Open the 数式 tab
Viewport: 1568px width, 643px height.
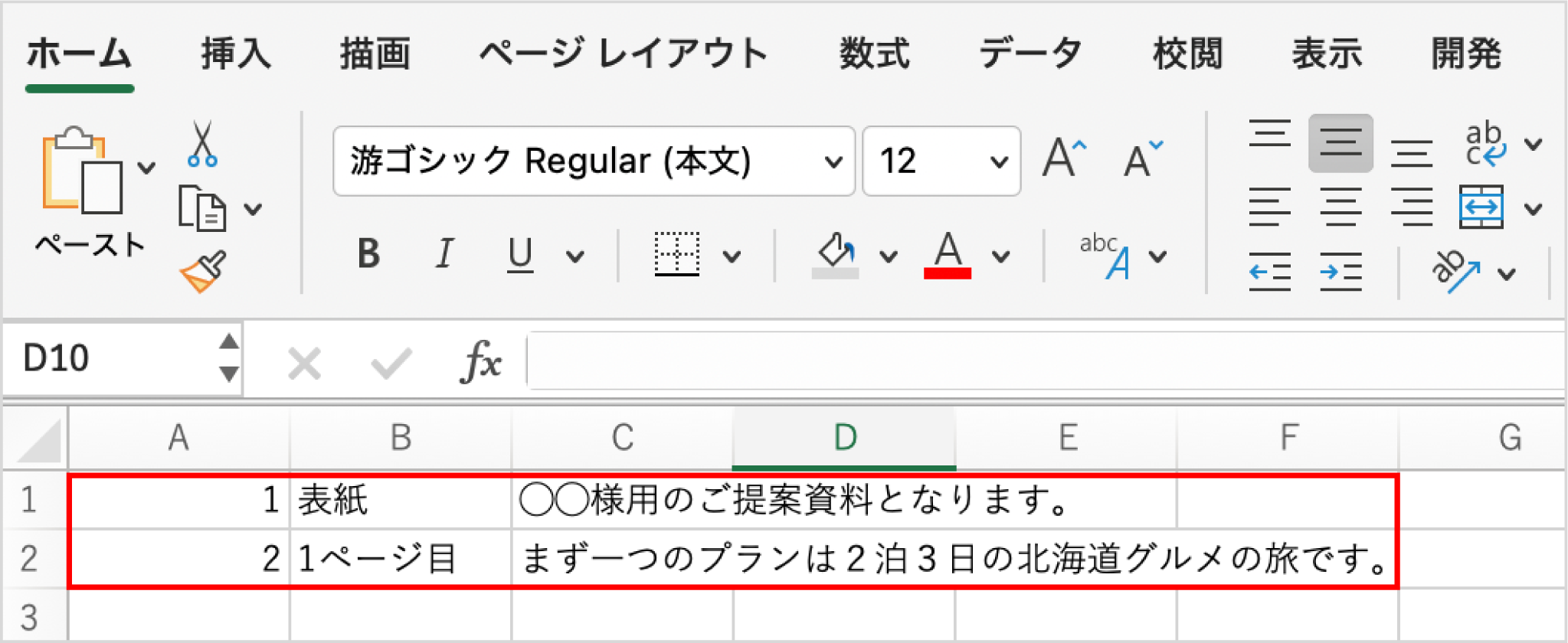(875, 54)
